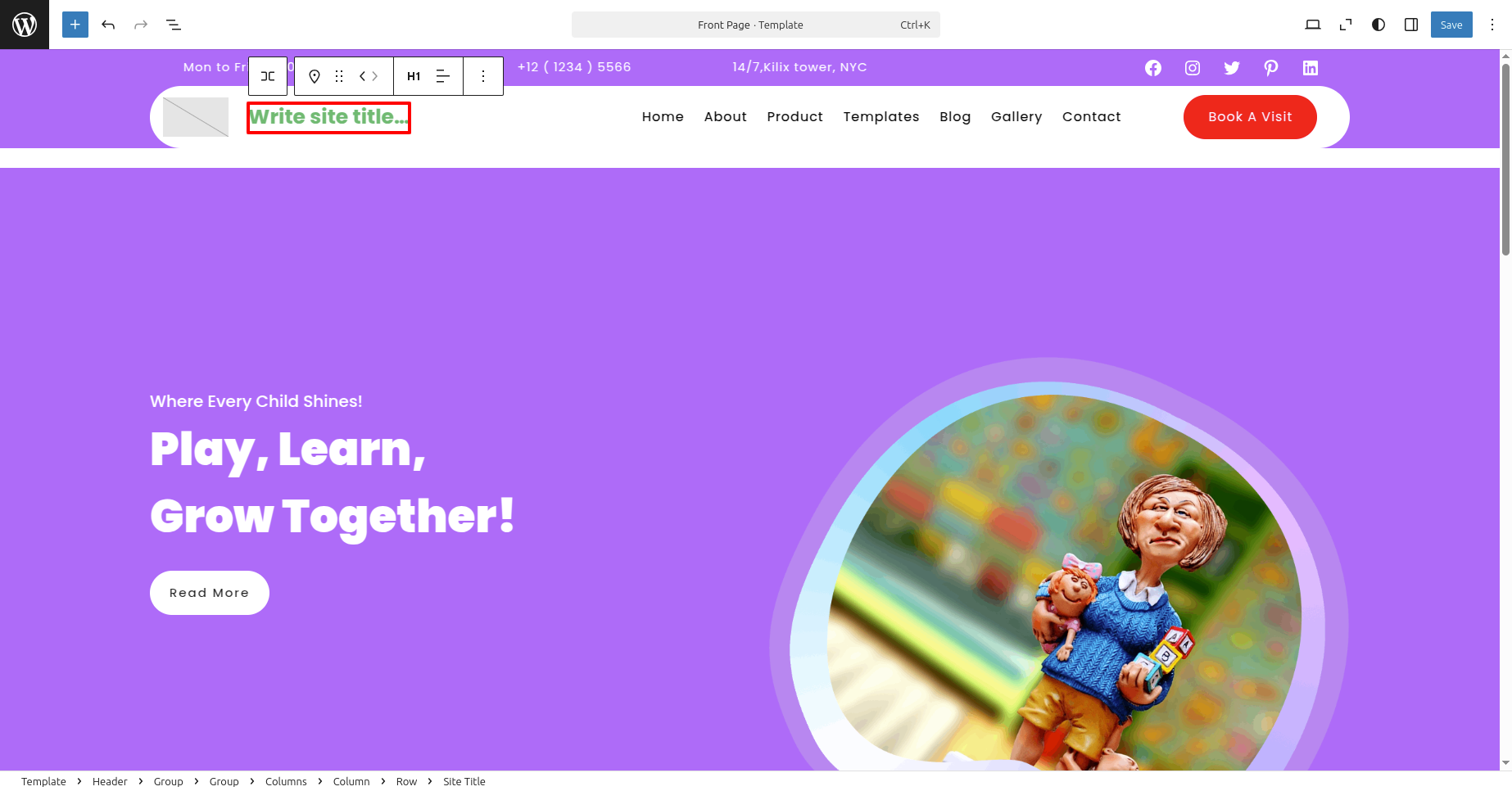The image size is (1512, 791).
Task: Open the Styles half-circle panel
Action: (1378, 25)
